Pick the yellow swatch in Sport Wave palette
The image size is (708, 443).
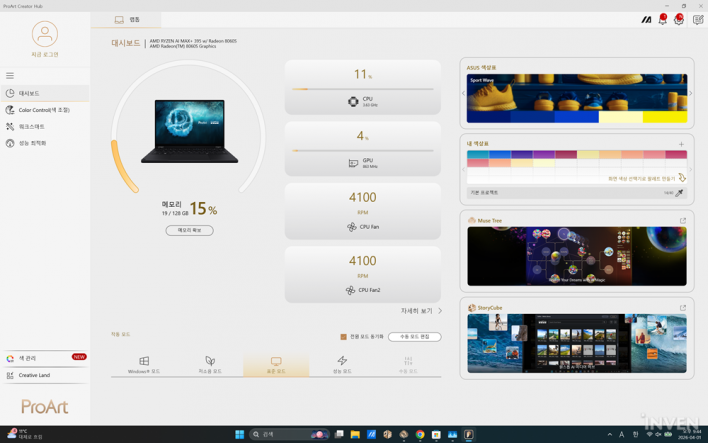click(664, 117)
